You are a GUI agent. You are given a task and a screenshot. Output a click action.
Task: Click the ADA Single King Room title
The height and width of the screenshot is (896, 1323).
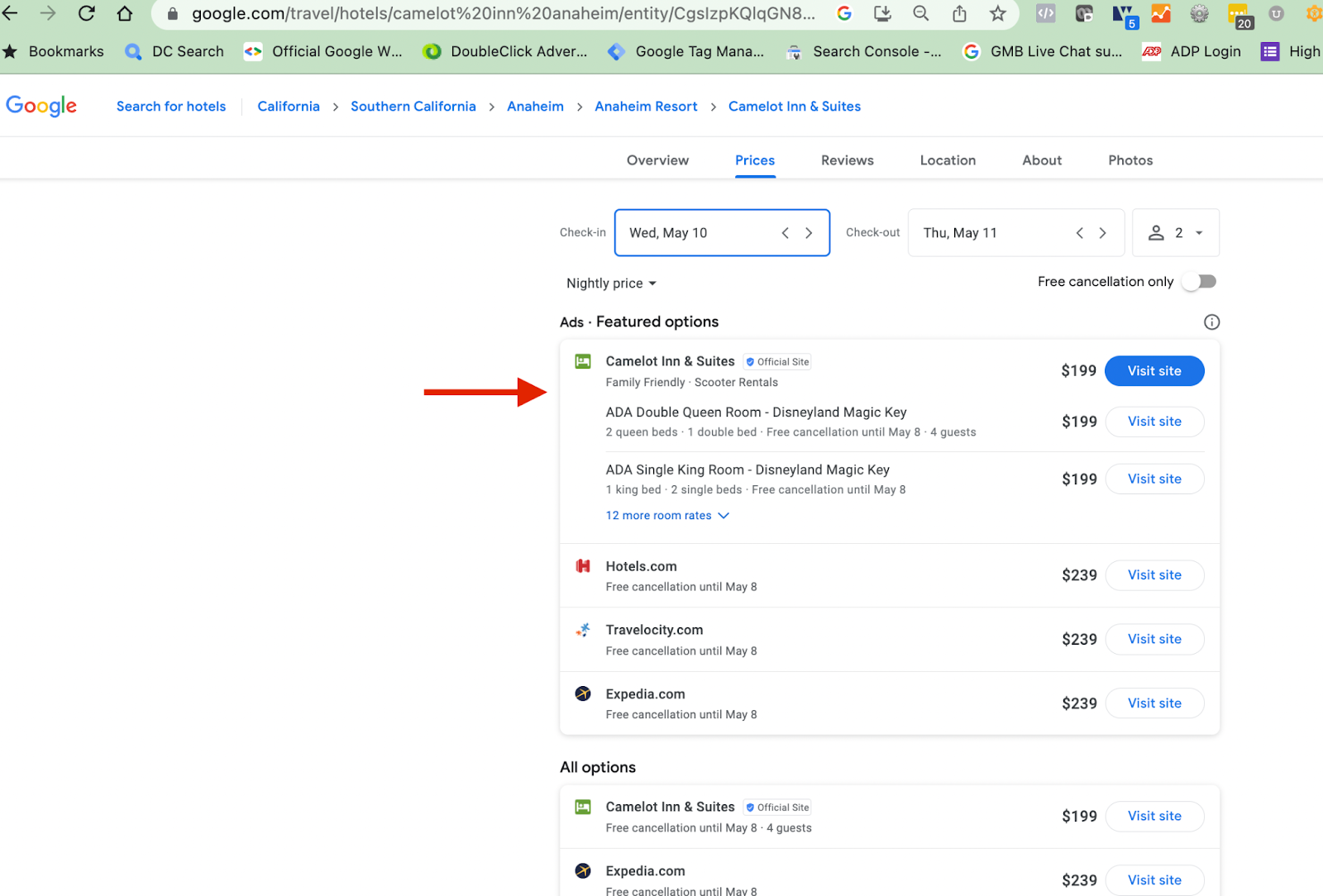[x=747, y=470]
